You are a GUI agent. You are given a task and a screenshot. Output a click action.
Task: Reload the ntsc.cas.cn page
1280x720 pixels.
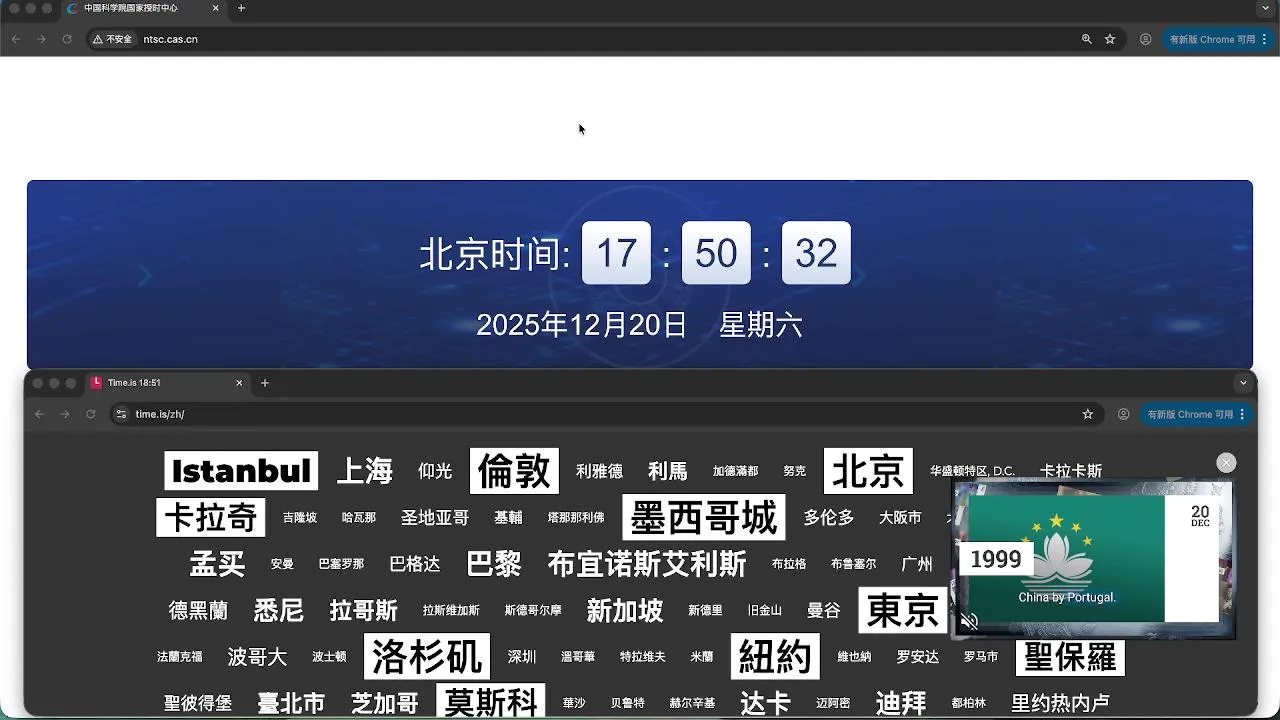(x=67, y=39)
